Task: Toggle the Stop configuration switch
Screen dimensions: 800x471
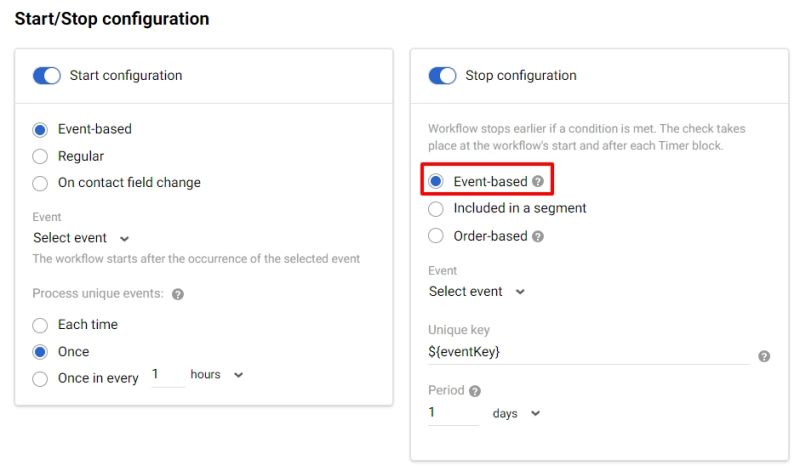Action: point(442,76)
